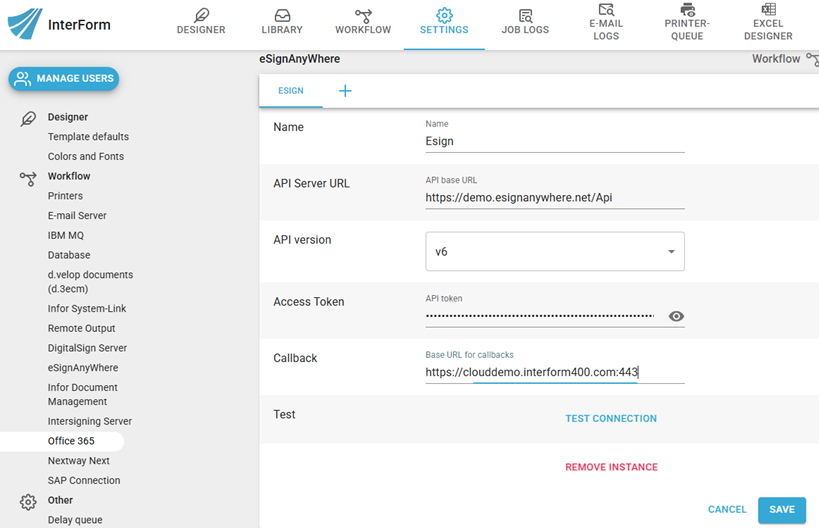
Task: Click the users icon on Manage Users button
Action: (x=22, y=78)
